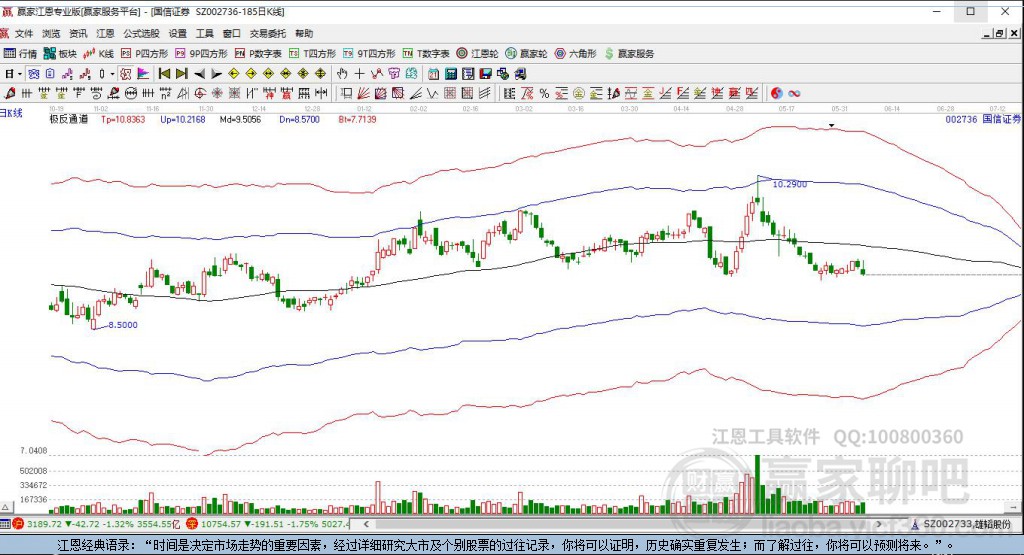Open the 六角形 hexagon tool

coord(575,54)
